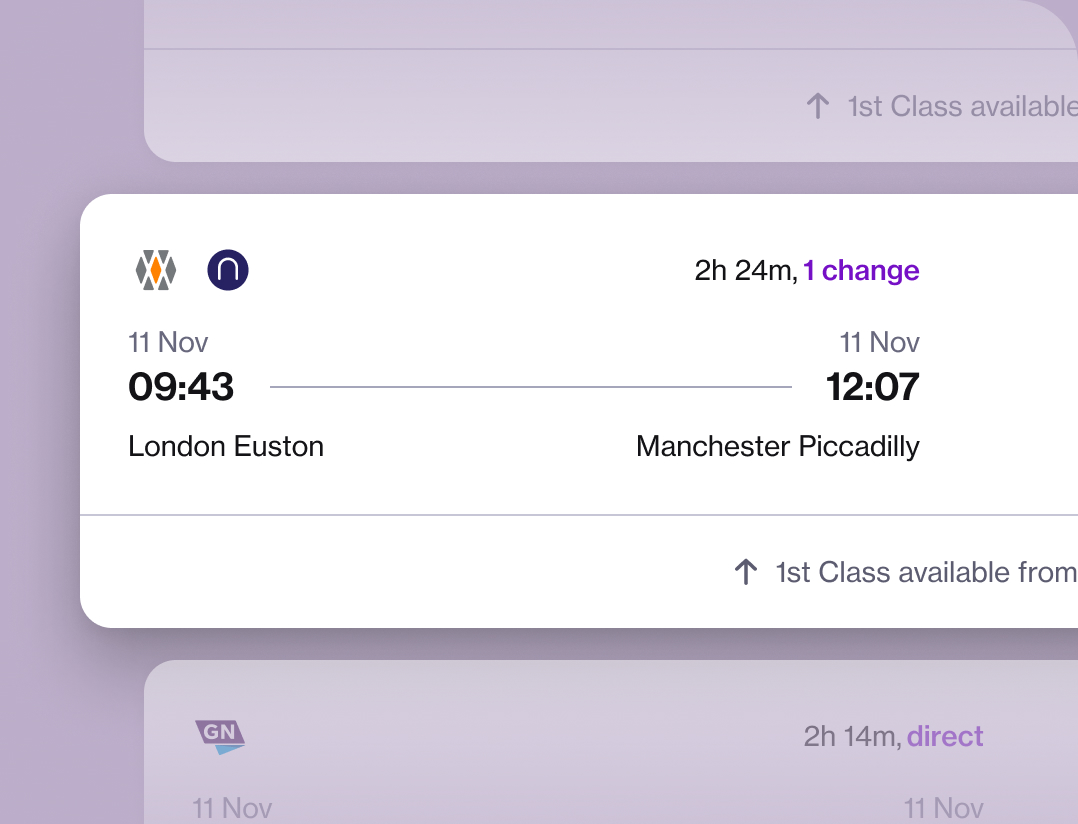The image size is (1078, 824).
Task: Click the right 11 Nov date in the GN card
Action: click(x=943, y=808)
